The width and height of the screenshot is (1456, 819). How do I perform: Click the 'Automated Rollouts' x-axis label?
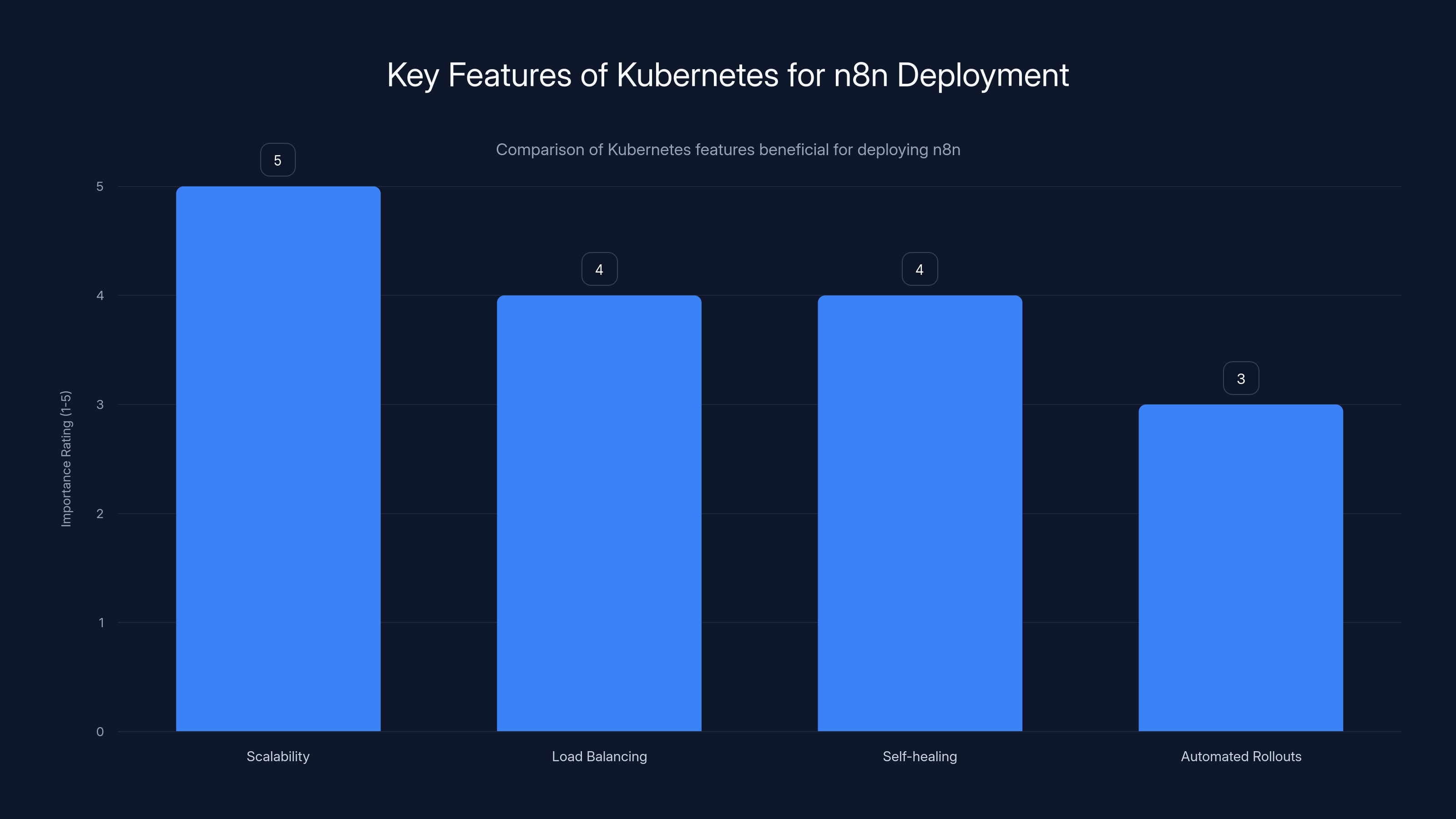point(1241,756)
